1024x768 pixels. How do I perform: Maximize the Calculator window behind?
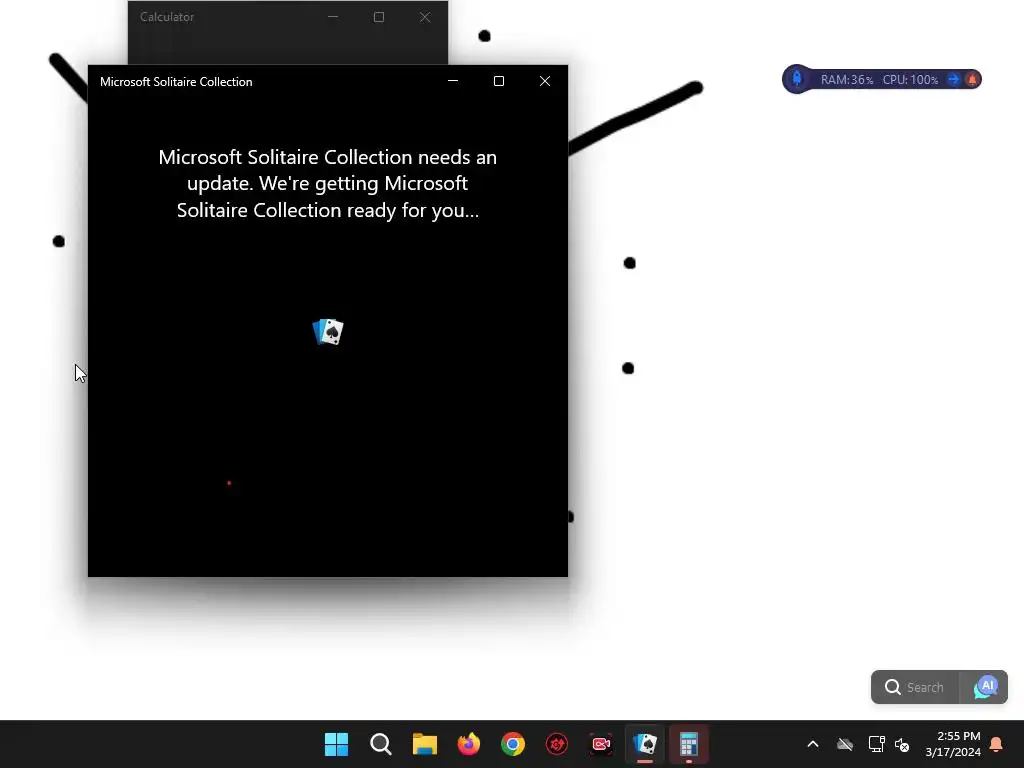click(x=379, y=17)
